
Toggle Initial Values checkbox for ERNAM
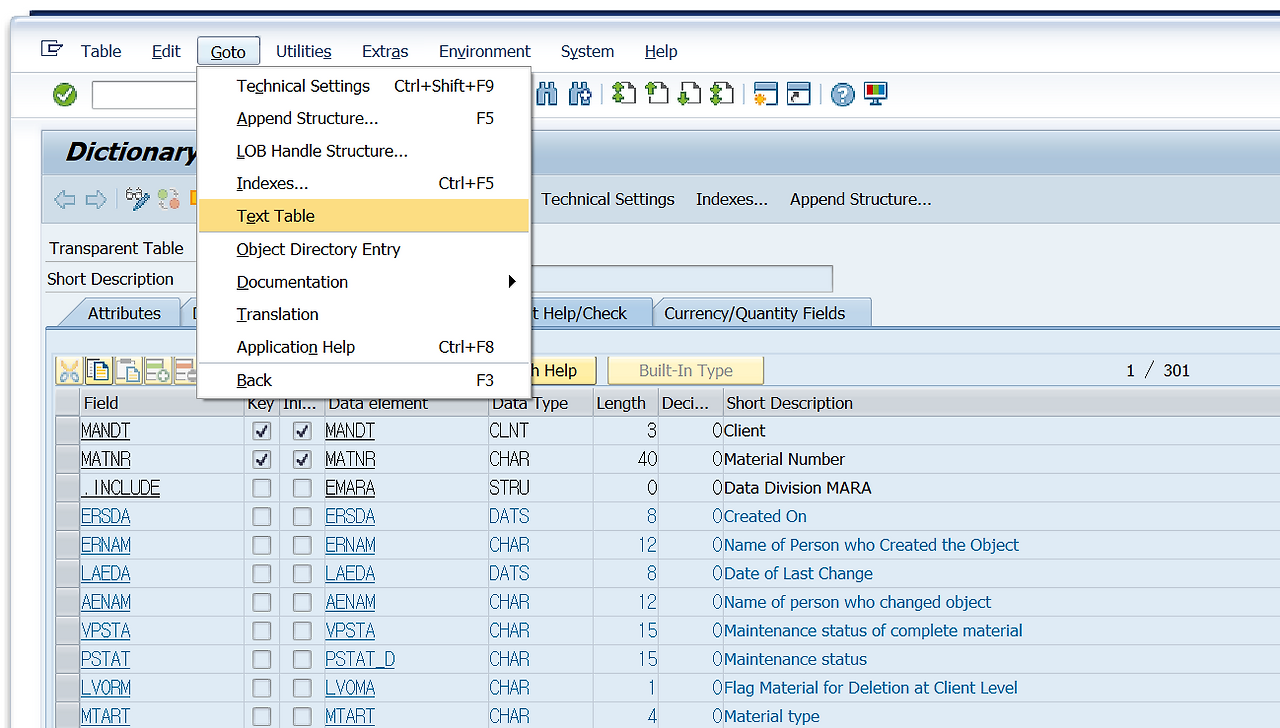tap(302, 545)
